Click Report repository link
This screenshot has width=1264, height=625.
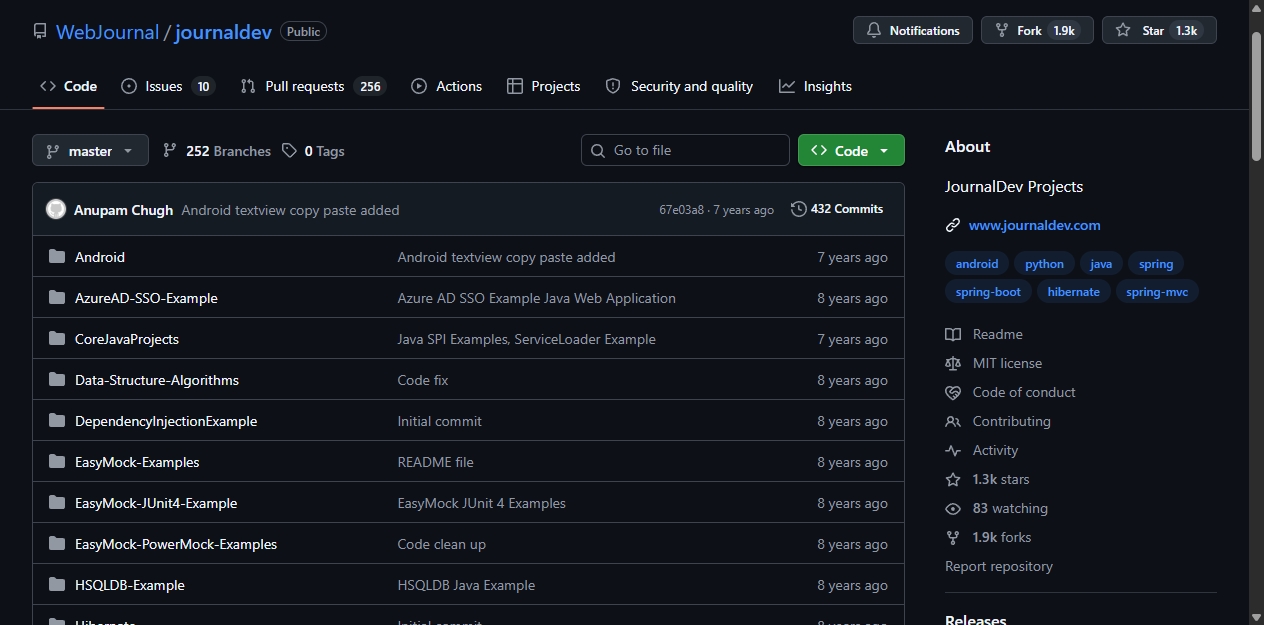(x=999, y=566)
